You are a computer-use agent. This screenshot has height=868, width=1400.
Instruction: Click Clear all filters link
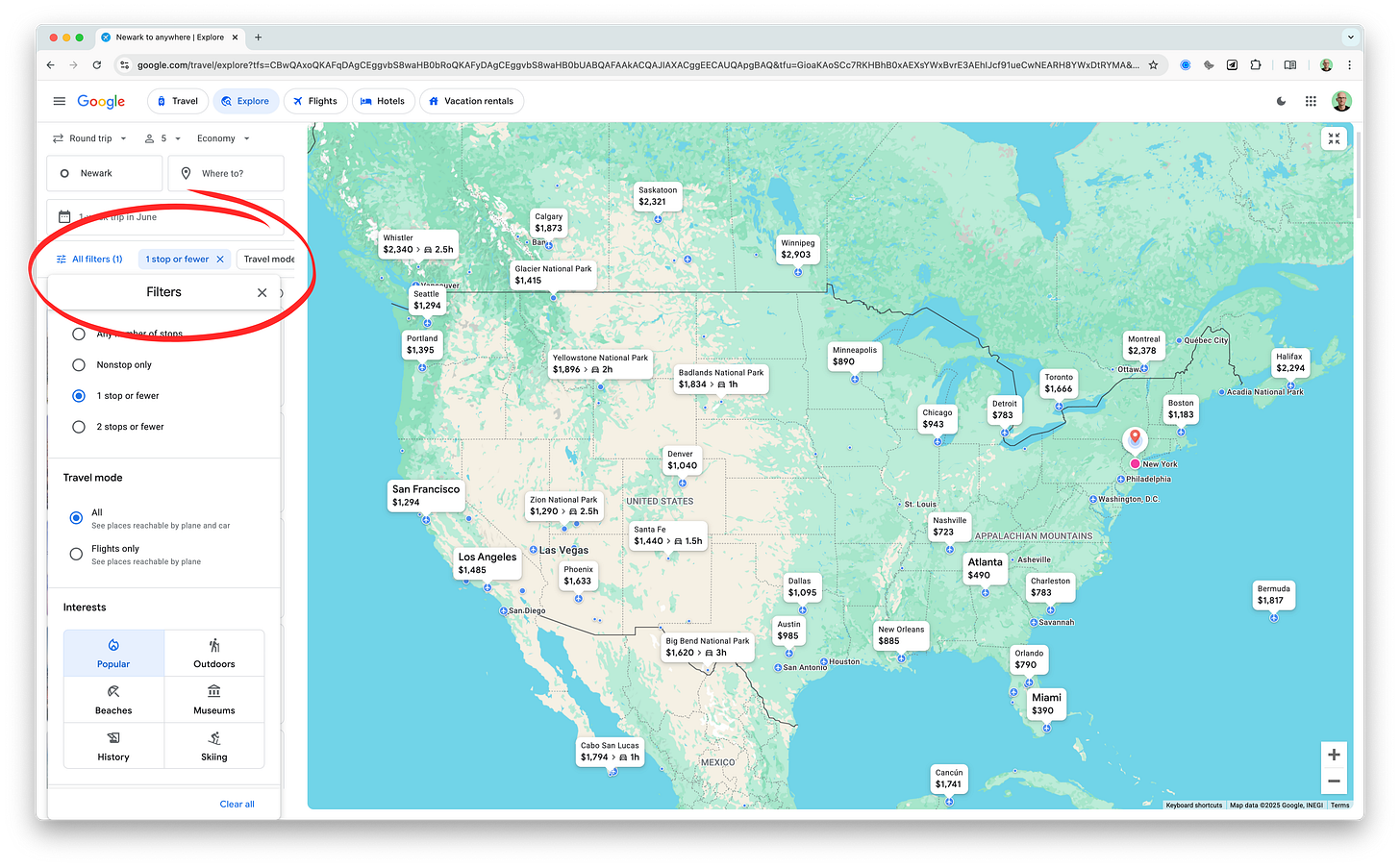[237, 805]
